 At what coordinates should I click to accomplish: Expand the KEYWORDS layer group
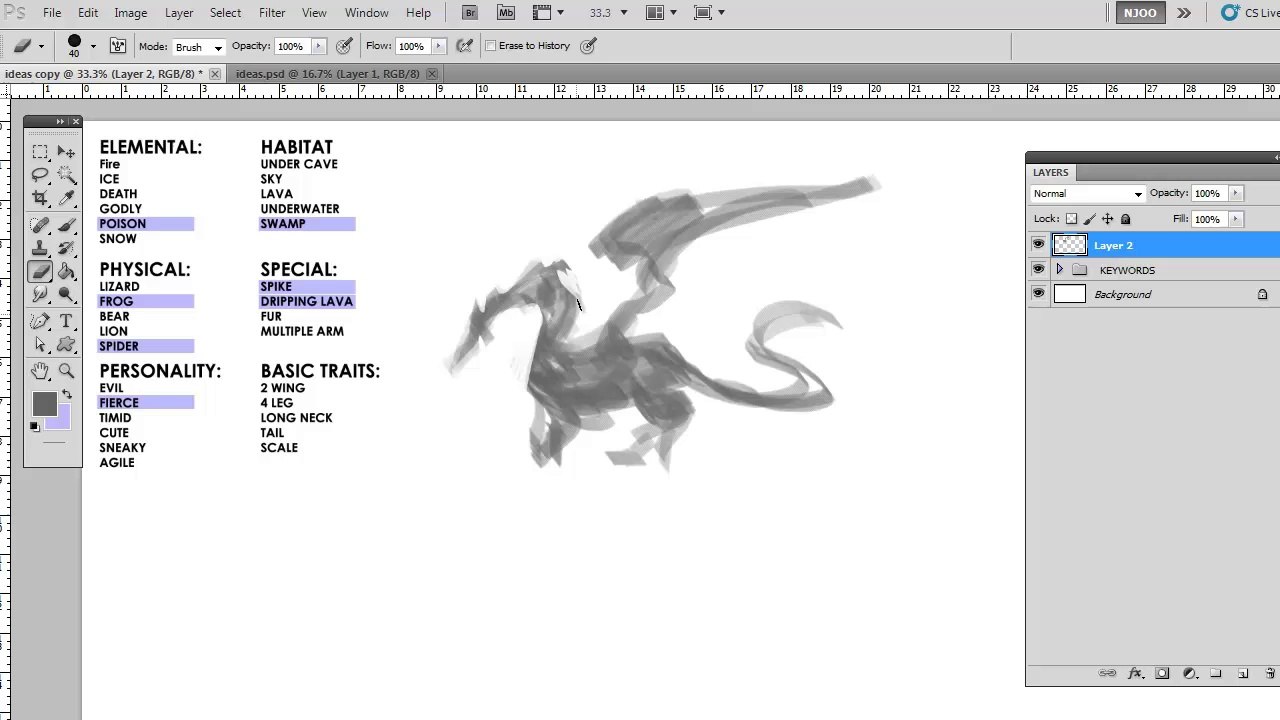point(1060,270)
